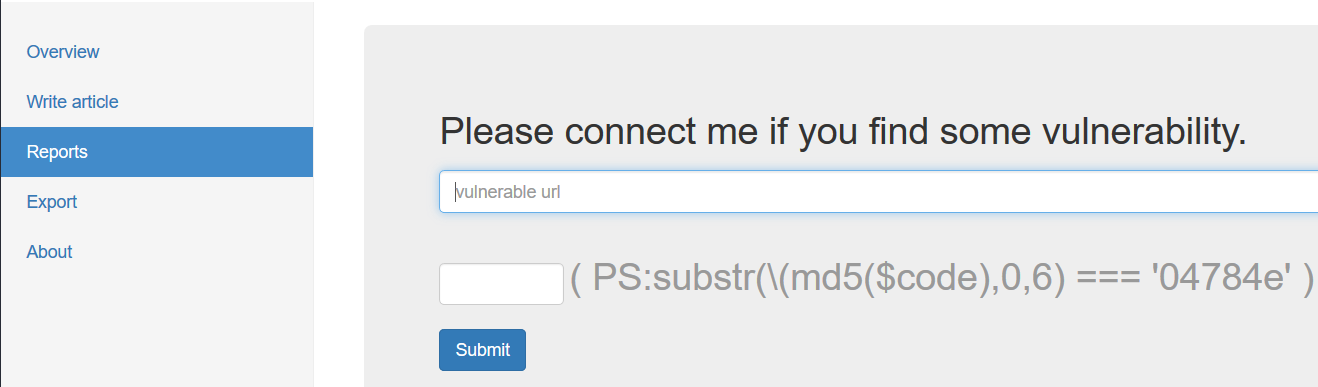Click the 'vulnerable url' placeholder text
The image size is (1318, 387).
(x=507, y=192)
